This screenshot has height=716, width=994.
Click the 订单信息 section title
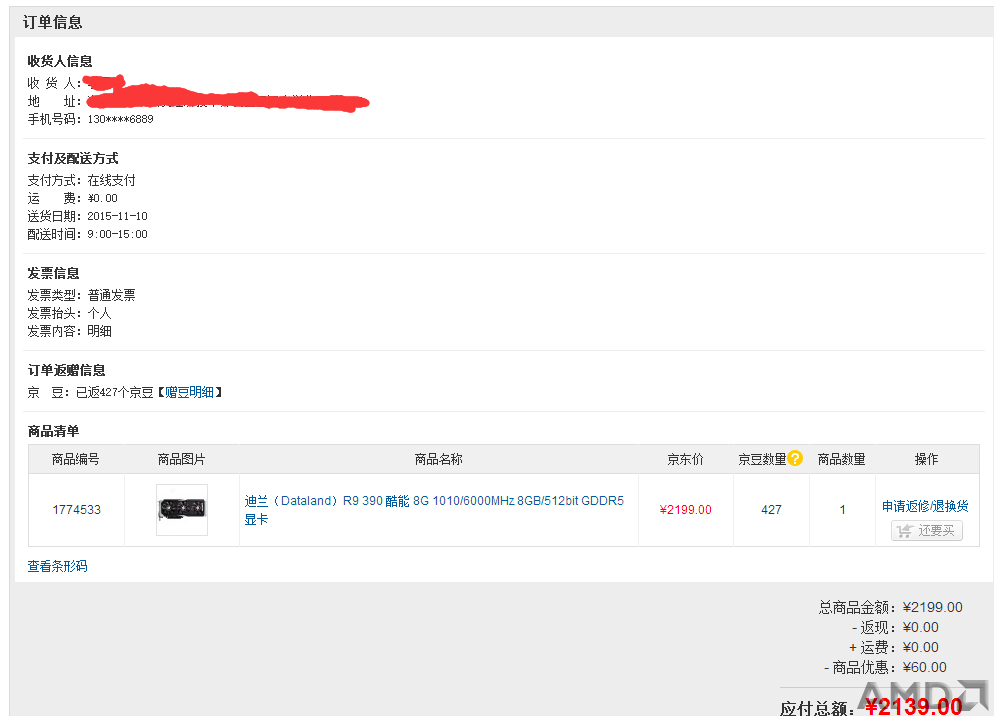pyautogui.click(x=53, y=22)
